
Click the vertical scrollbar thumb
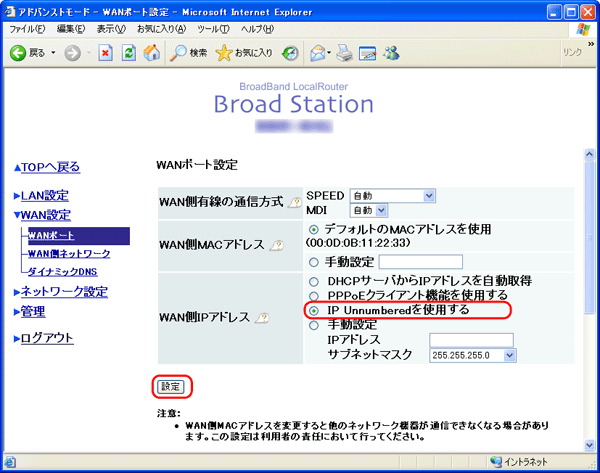point(589,237)
